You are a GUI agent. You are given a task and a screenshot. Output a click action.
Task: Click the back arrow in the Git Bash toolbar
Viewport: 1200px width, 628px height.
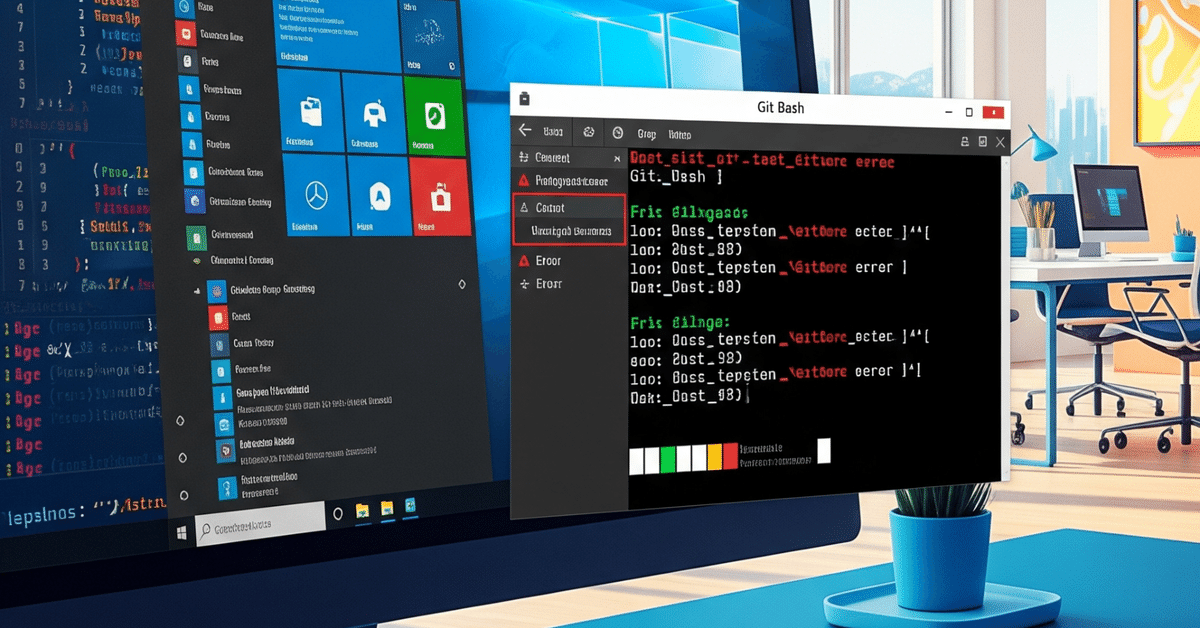coord(523,133)
